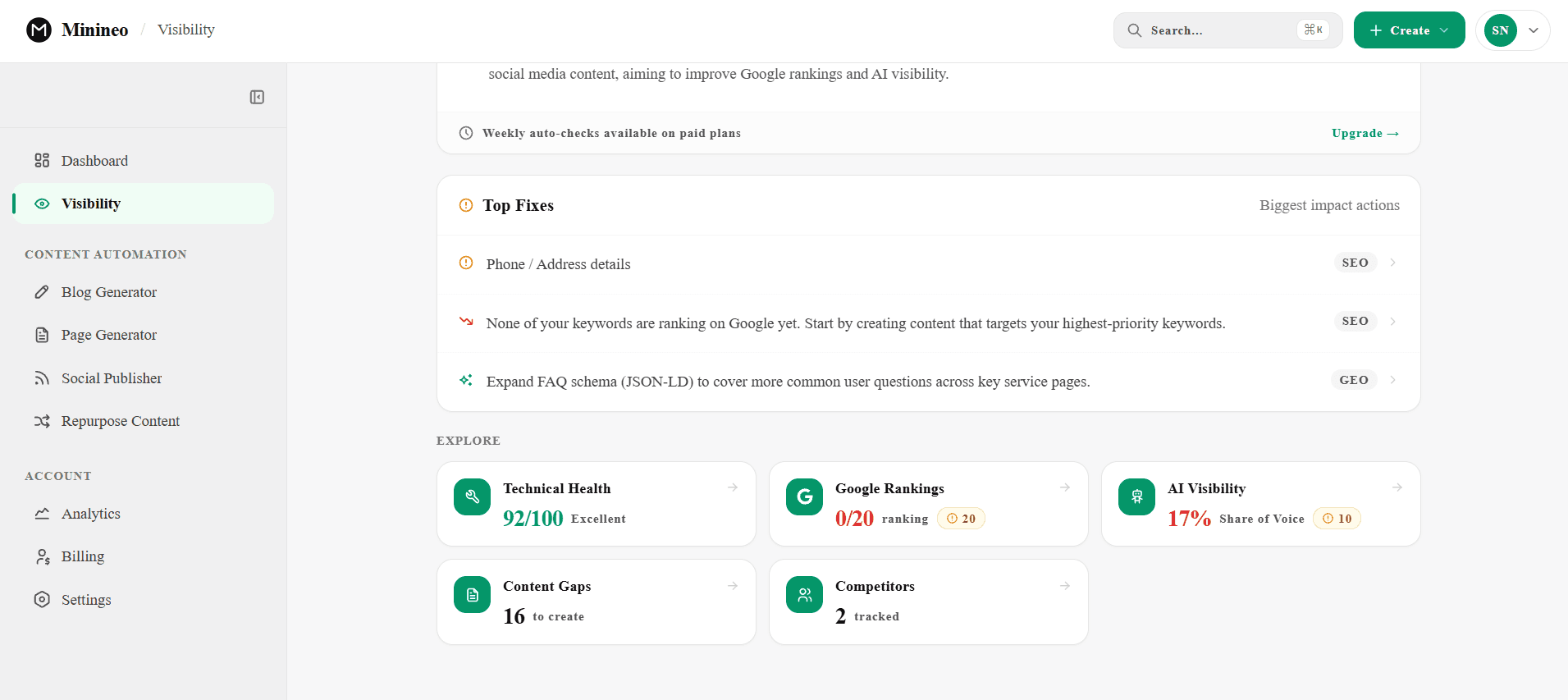Viewport: 1568px width, 700px height.
Task: Click the Search input field
Action: (x=1227, y=30)
